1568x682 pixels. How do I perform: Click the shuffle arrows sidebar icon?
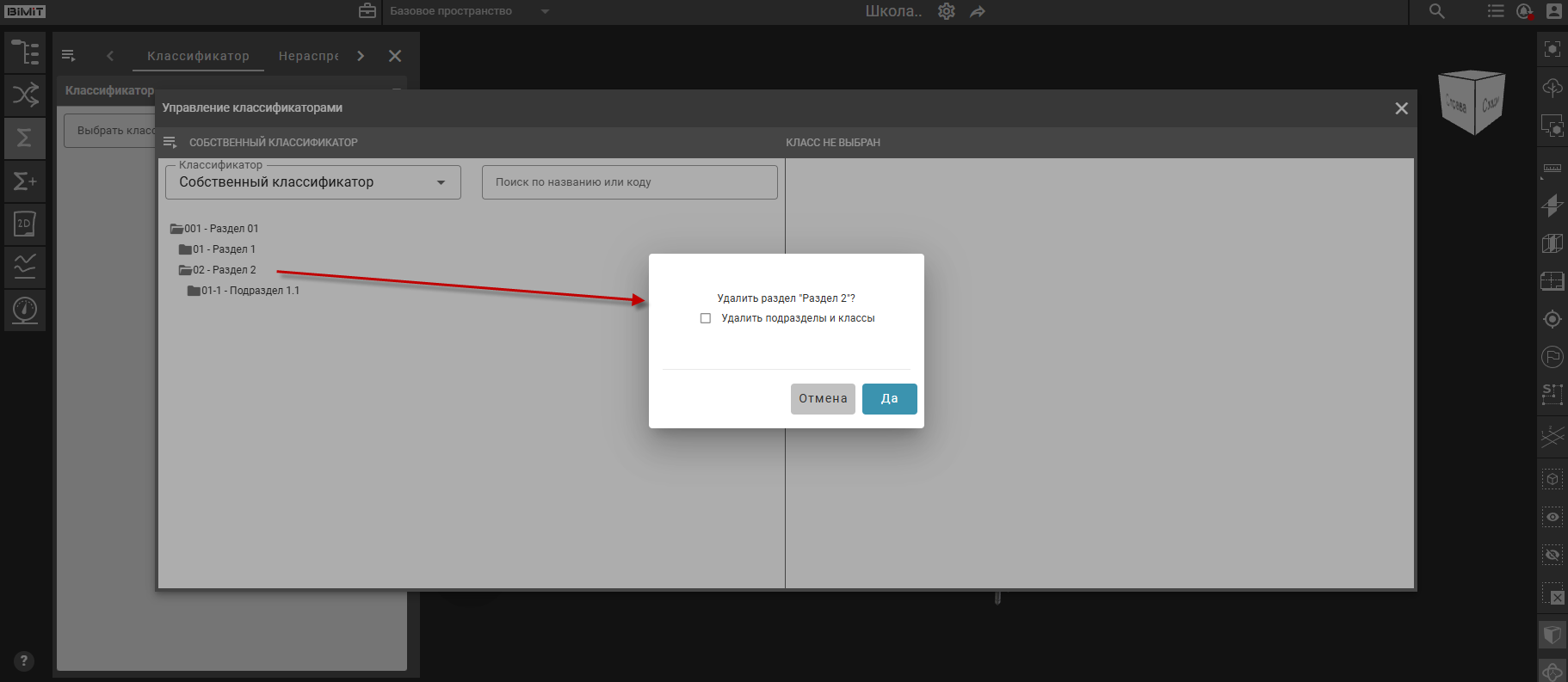(x=25, y=95)
